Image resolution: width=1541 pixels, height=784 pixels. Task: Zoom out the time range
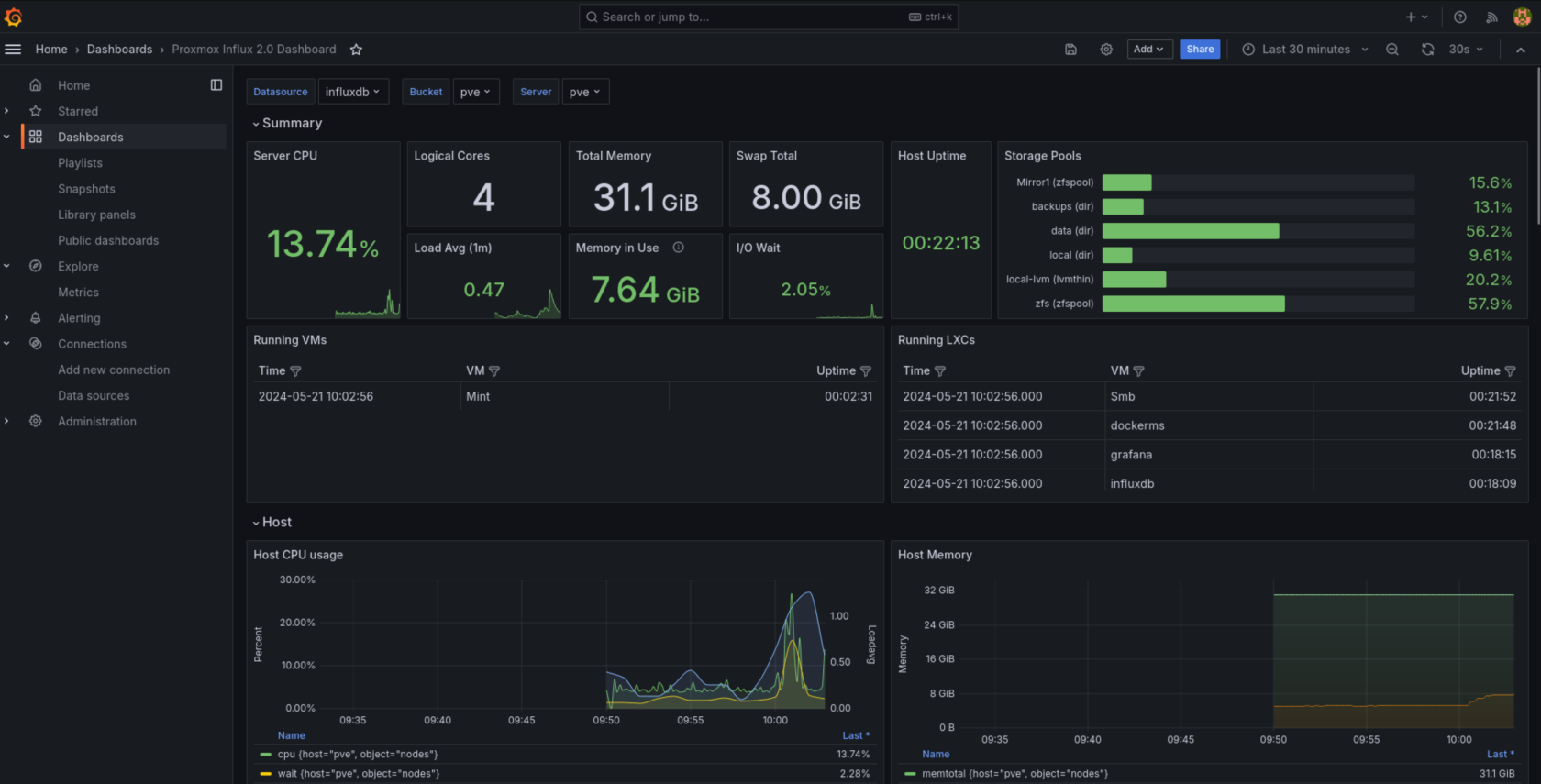(1391, 50)
